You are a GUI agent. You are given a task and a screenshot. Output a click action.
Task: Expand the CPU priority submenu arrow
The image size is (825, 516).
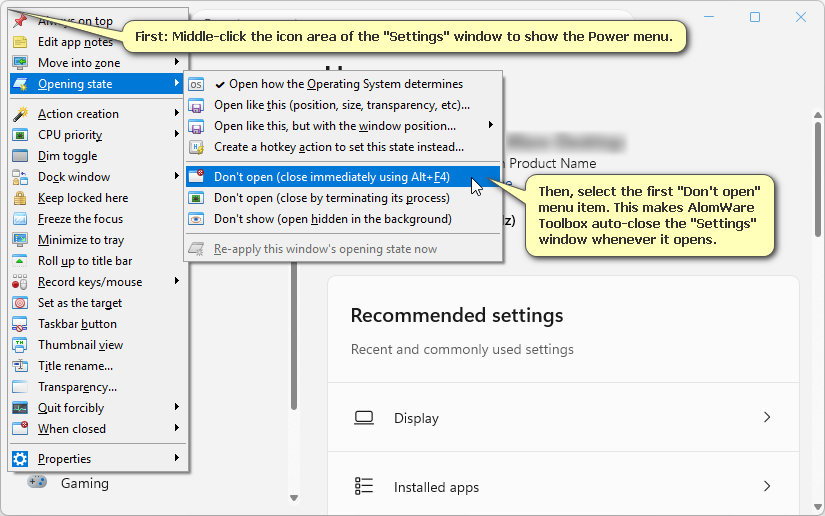coord(177,134)
